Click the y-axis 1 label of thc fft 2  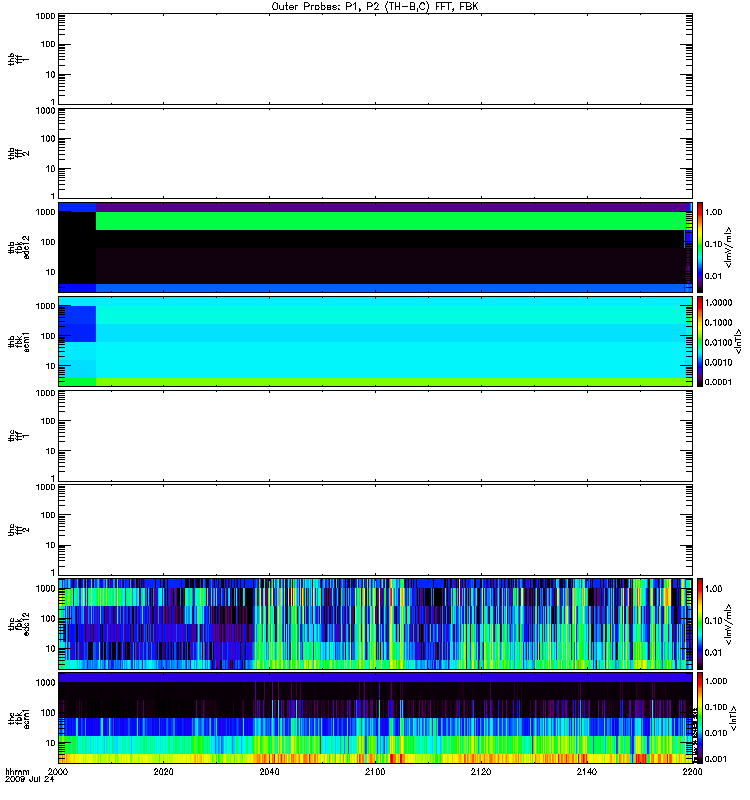(53, 572)
